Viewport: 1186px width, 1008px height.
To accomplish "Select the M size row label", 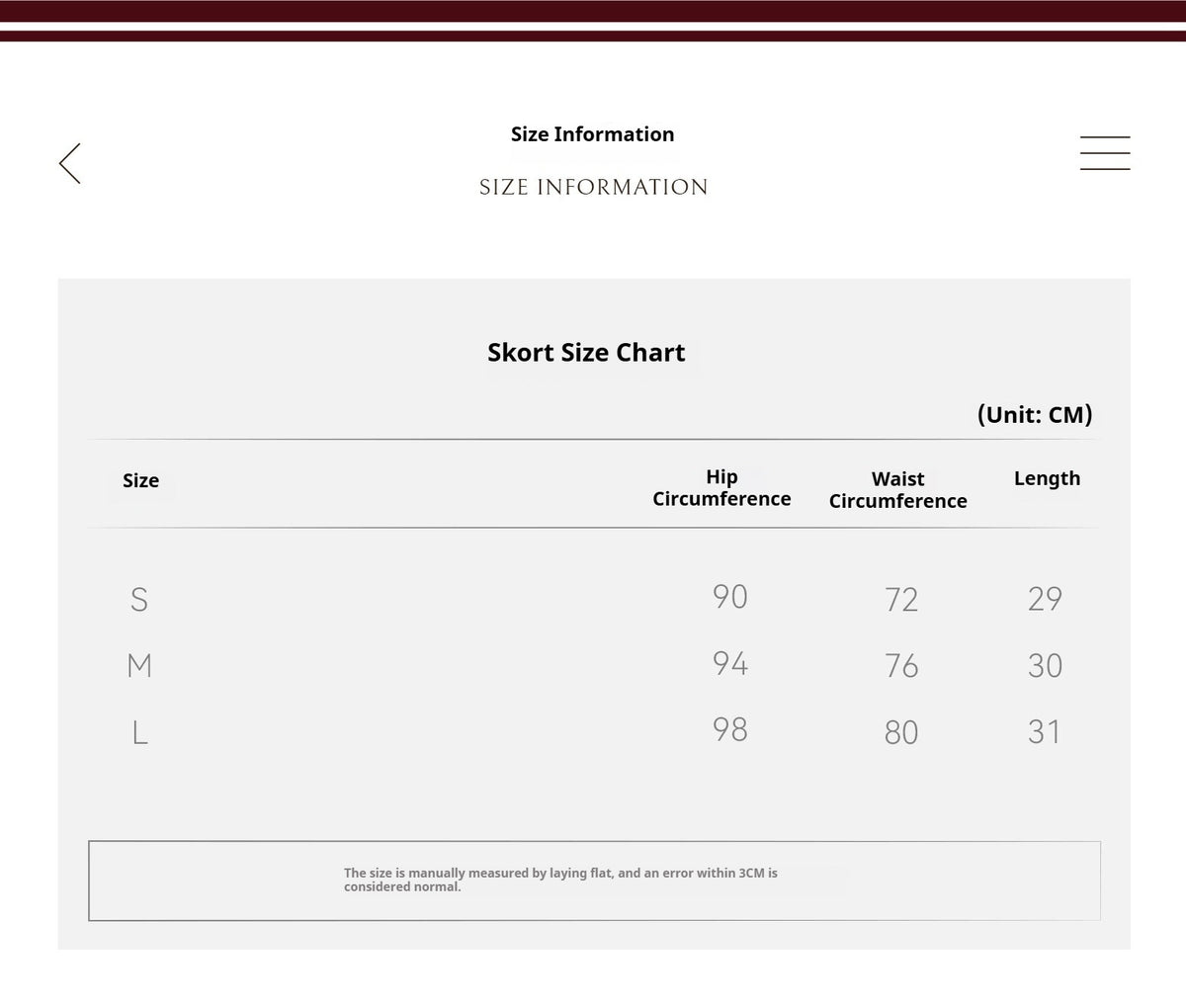I will point(139,665).
